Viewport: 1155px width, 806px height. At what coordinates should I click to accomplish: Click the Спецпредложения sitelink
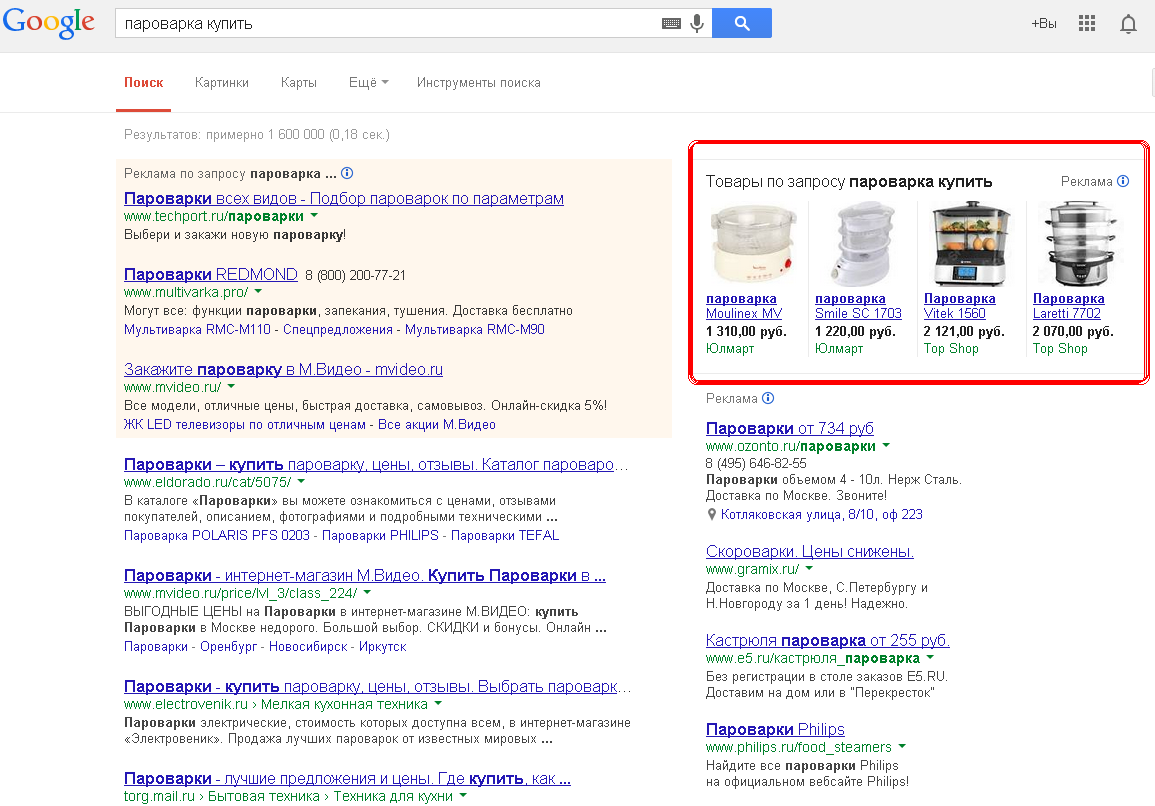pos(338,329)
